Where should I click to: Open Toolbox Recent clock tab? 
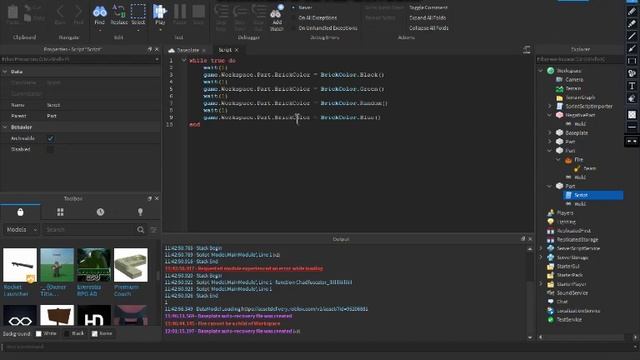100,212
